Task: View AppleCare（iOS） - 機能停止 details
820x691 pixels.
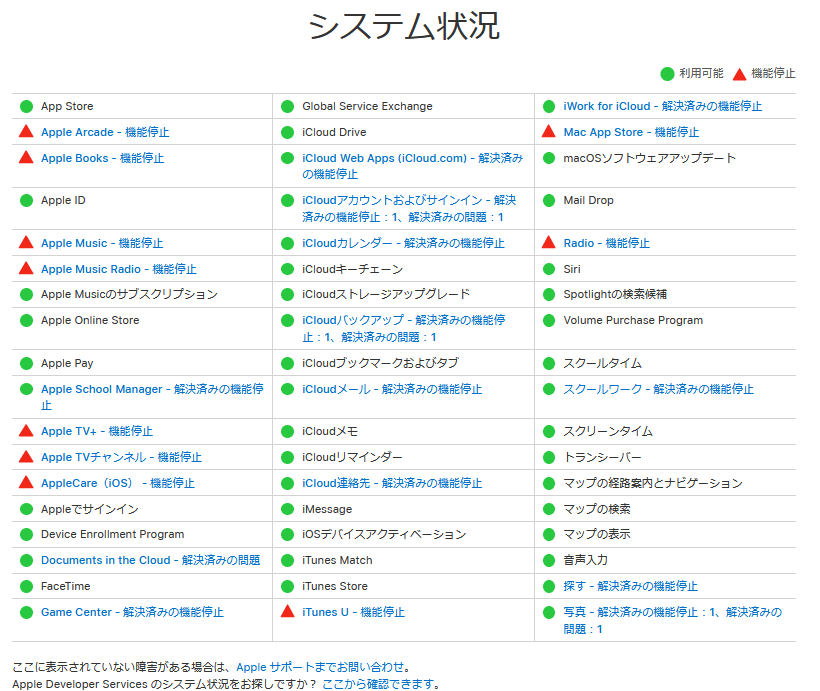Action: click(x=118, y=483)
